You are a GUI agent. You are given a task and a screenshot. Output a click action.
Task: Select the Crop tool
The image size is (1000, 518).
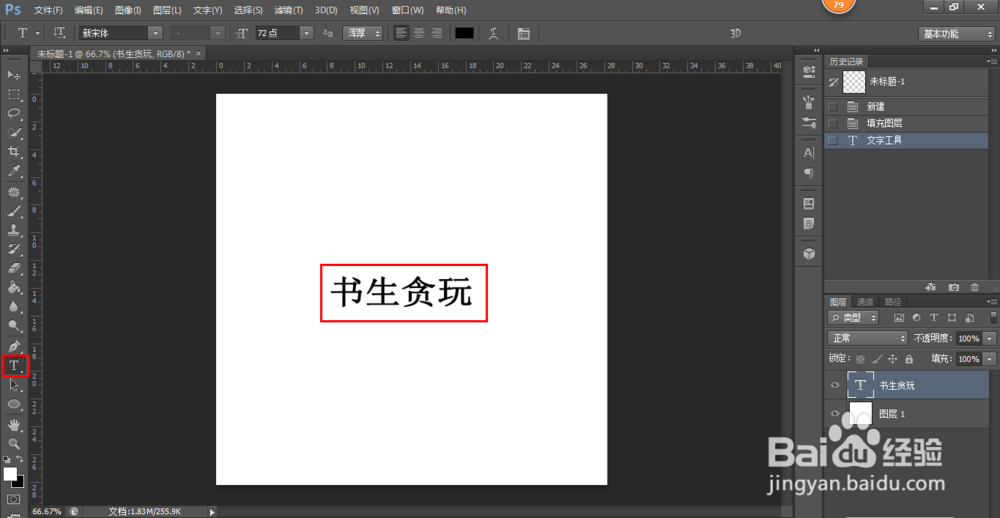(14, 152)
